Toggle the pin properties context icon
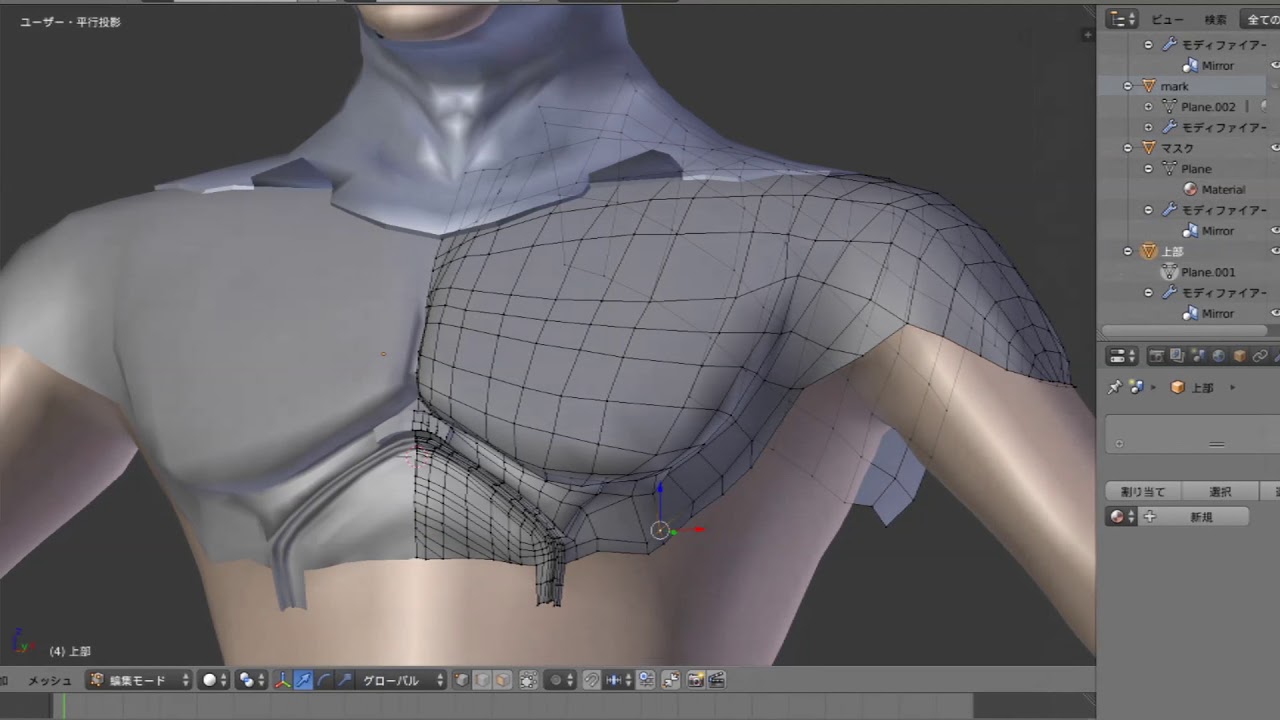Viewport: 1280px width, 720px height. click(x=1115, y=387)
